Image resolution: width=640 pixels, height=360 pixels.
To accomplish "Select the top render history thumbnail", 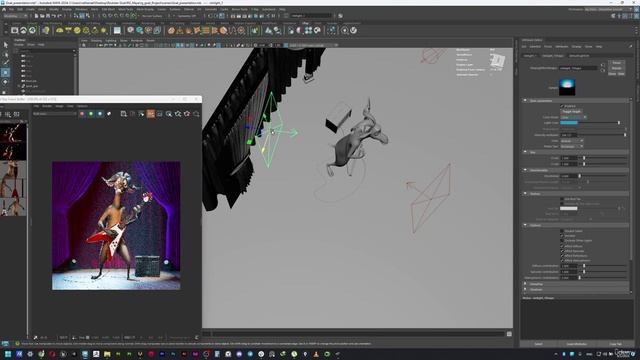I will [x=13, y=134].
